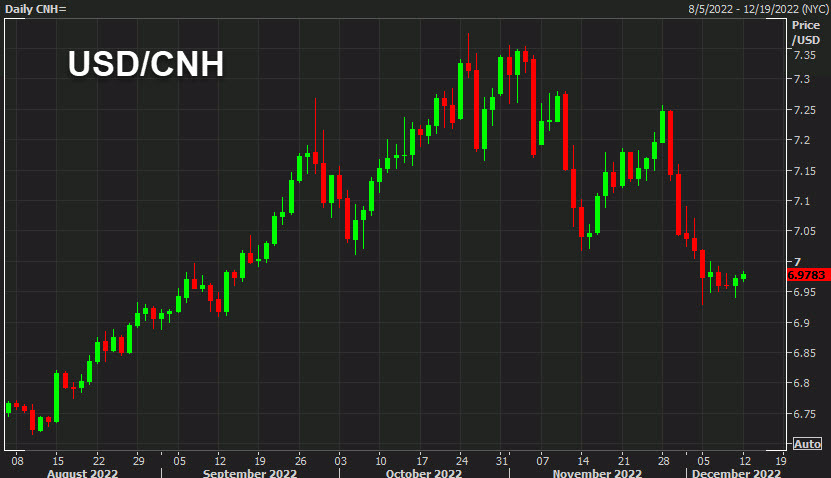831x478 pixels.
Task: Click the 19 date tick in December
Action: pyautogui.click(x=780, y=461)
